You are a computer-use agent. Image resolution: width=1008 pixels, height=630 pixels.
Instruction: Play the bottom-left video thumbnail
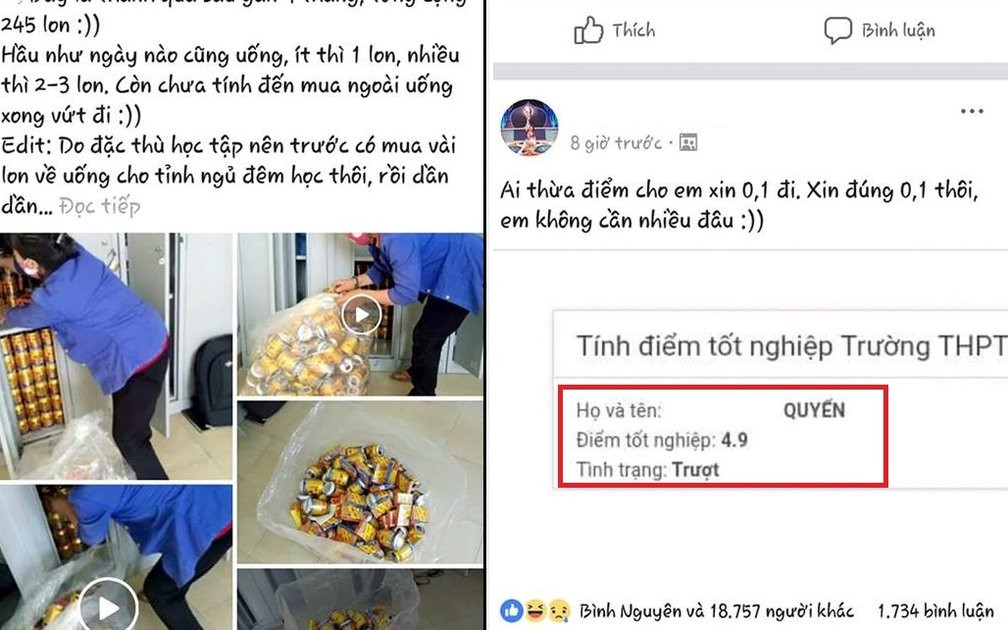coord(108,607)
